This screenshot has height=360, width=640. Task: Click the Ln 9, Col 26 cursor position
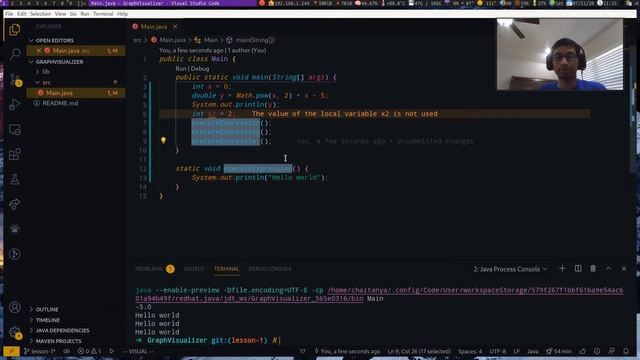419,351
